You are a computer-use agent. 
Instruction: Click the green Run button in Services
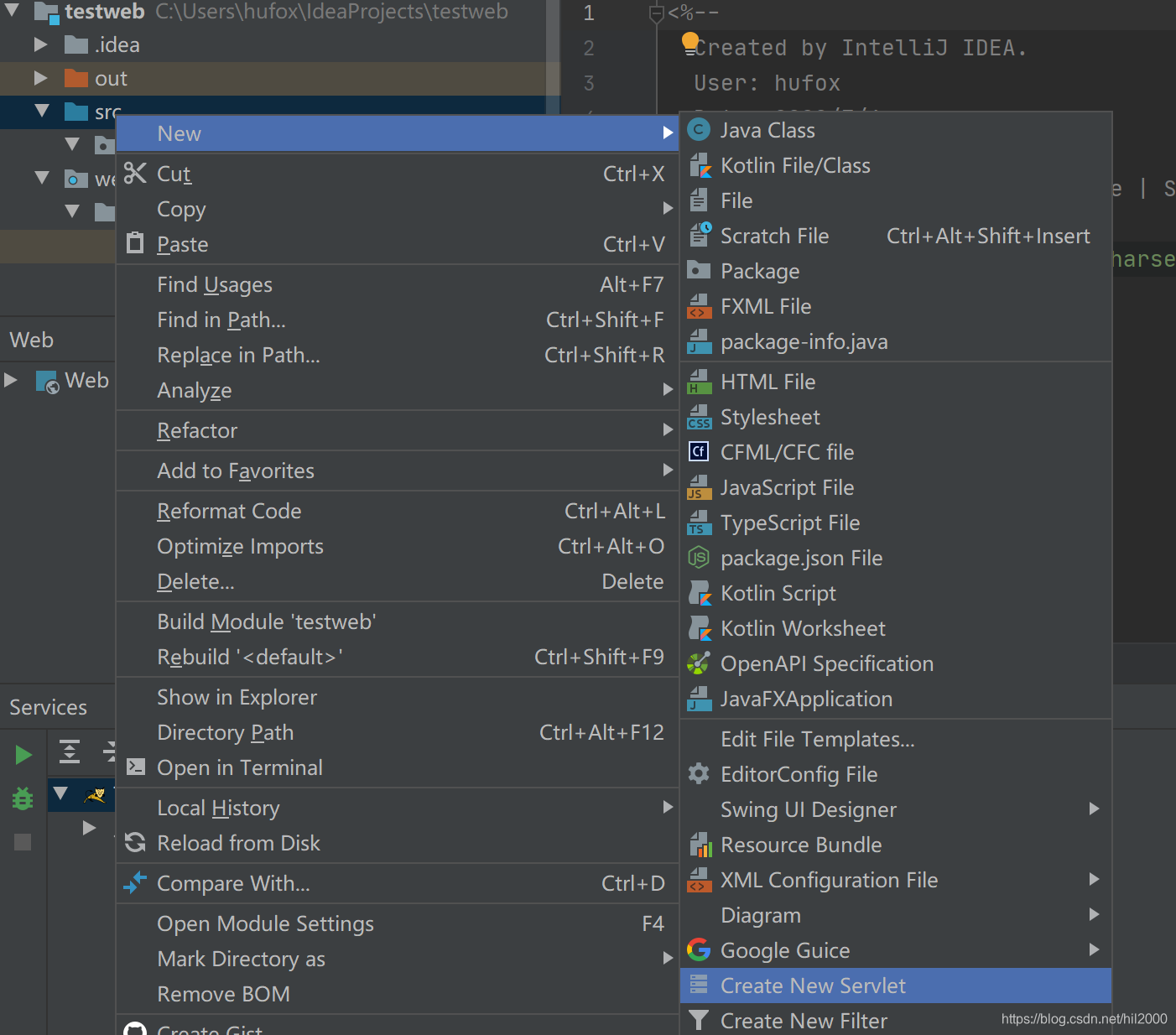tap(23, 755)
